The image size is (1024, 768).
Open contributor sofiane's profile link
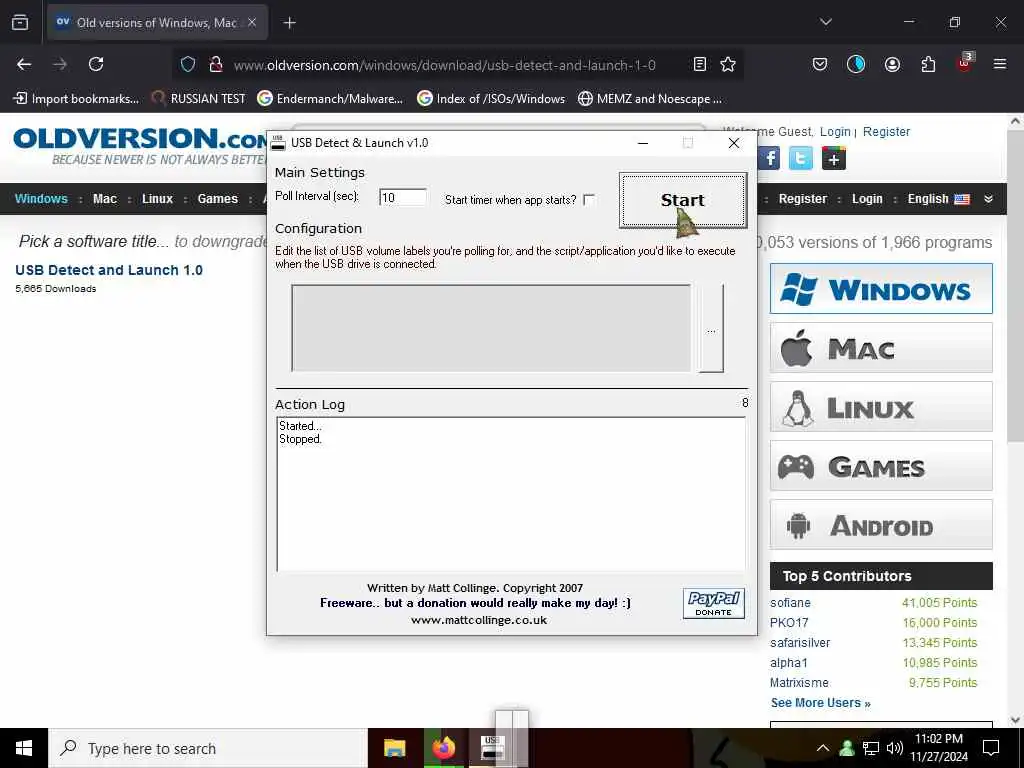(790, 603)
